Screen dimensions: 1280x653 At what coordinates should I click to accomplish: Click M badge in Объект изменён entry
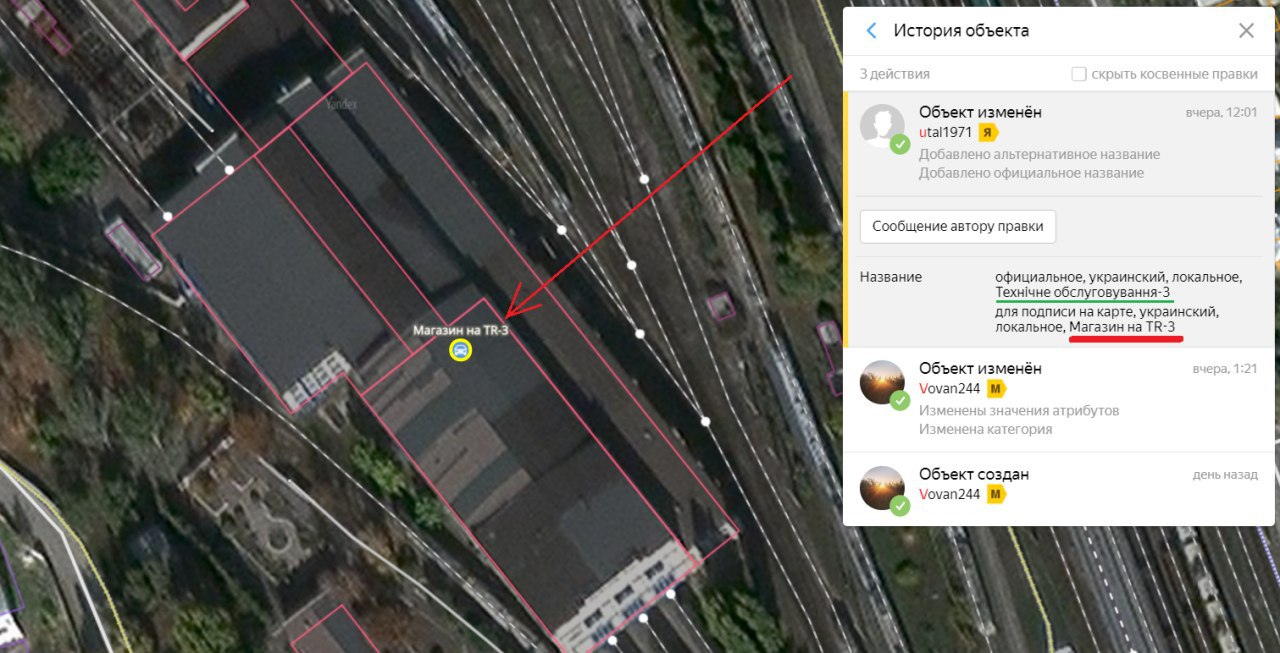tap(996, 388)
